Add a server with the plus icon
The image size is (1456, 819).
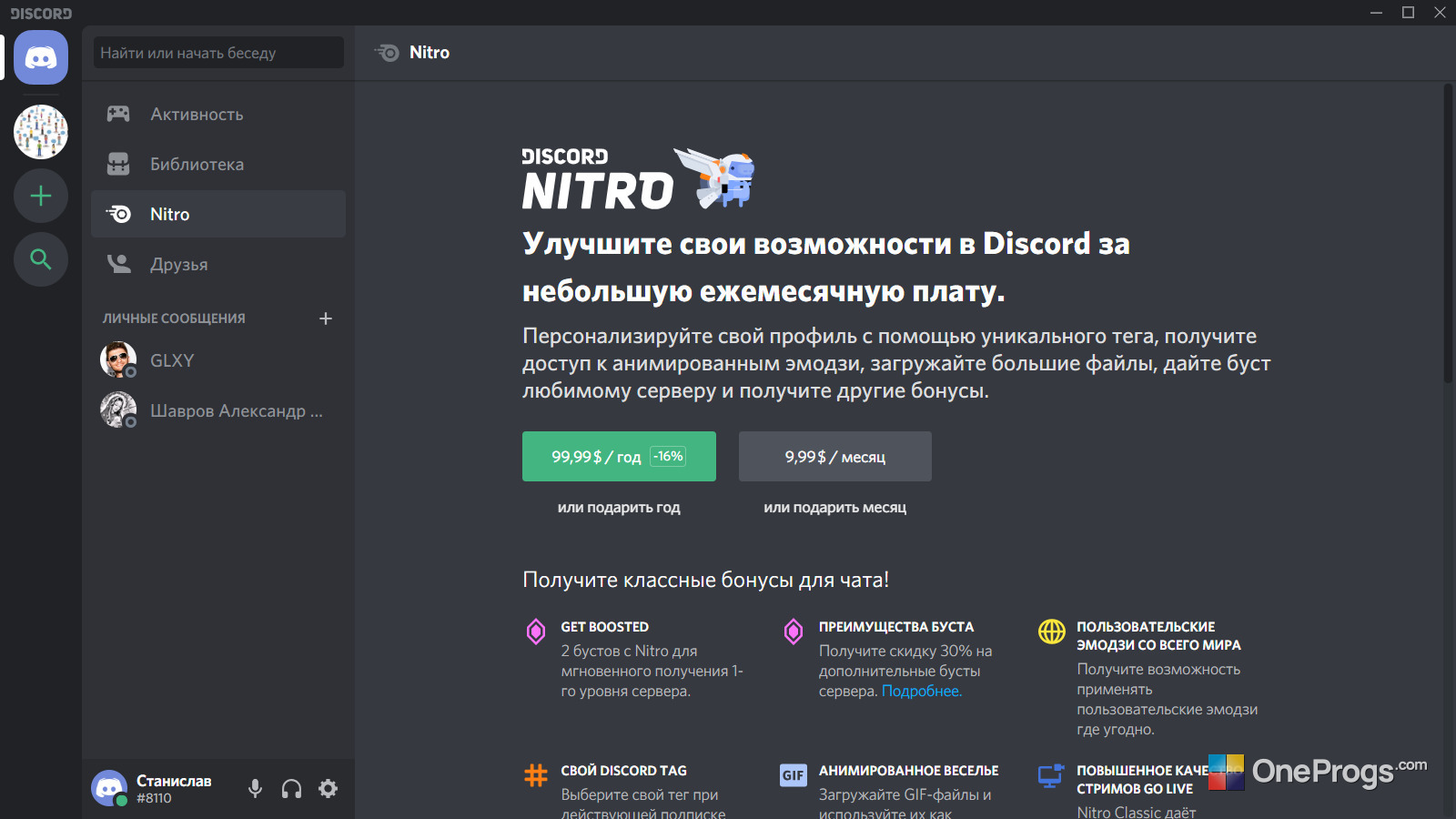click(41, 196)
